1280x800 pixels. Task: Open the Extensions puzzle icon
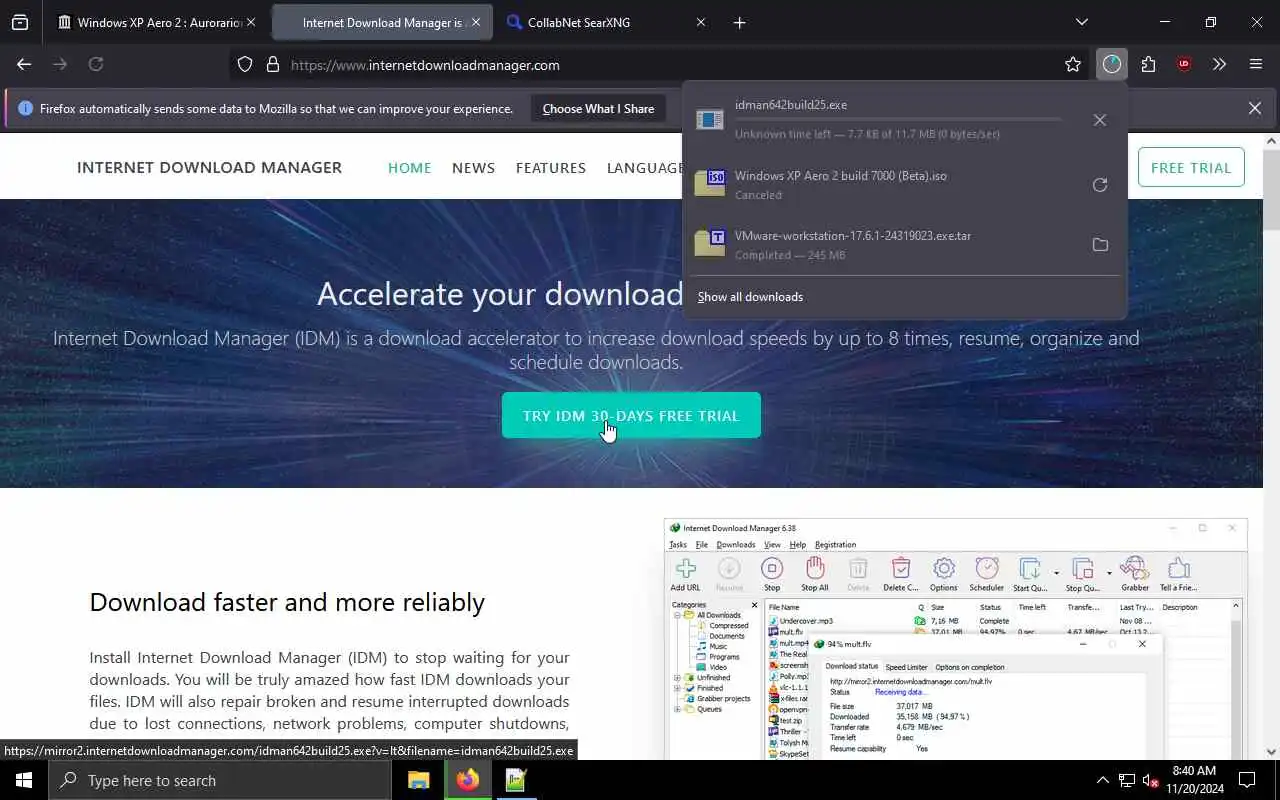(1148, 64)
